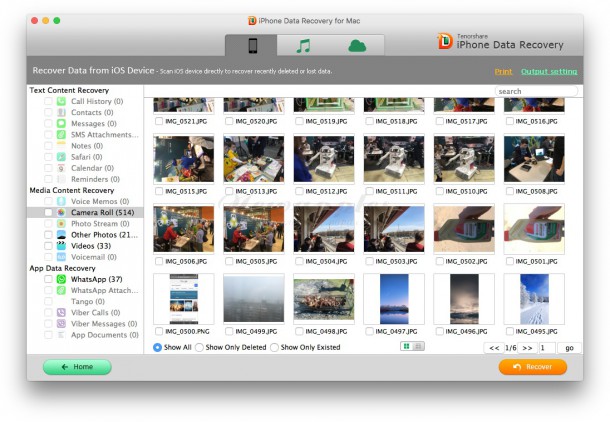Click the Home button
The image size is (610, 422).
[77, 367]
